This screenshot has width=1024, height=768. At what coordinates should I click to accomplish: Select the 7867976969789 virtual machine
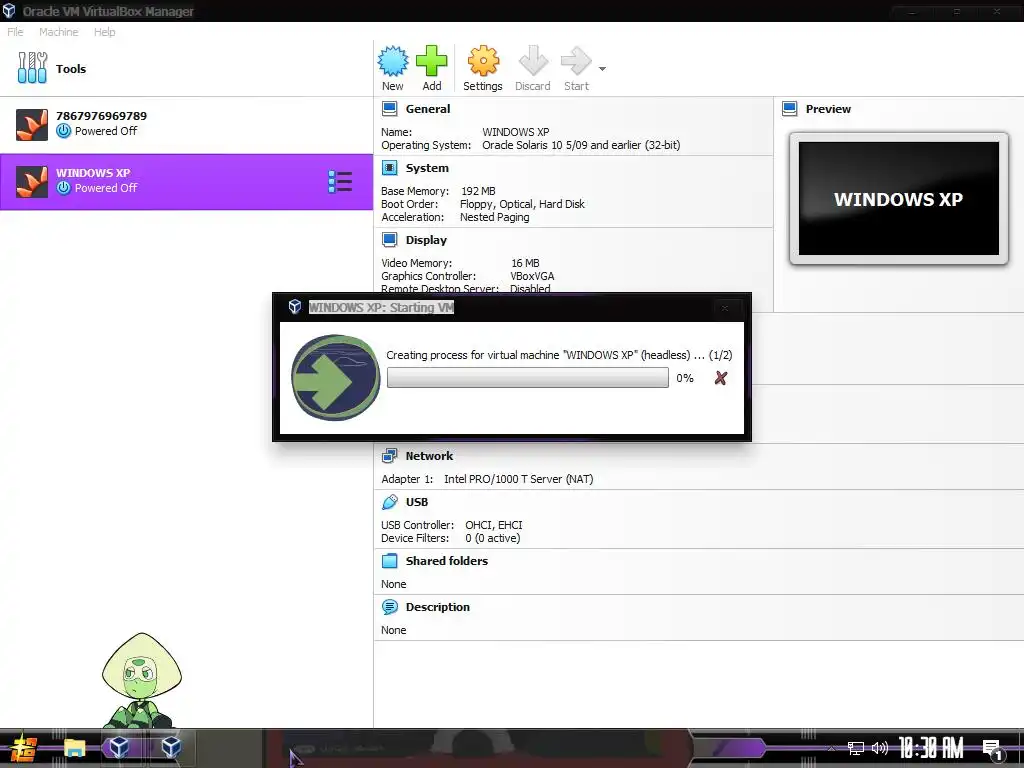[186, 124]
